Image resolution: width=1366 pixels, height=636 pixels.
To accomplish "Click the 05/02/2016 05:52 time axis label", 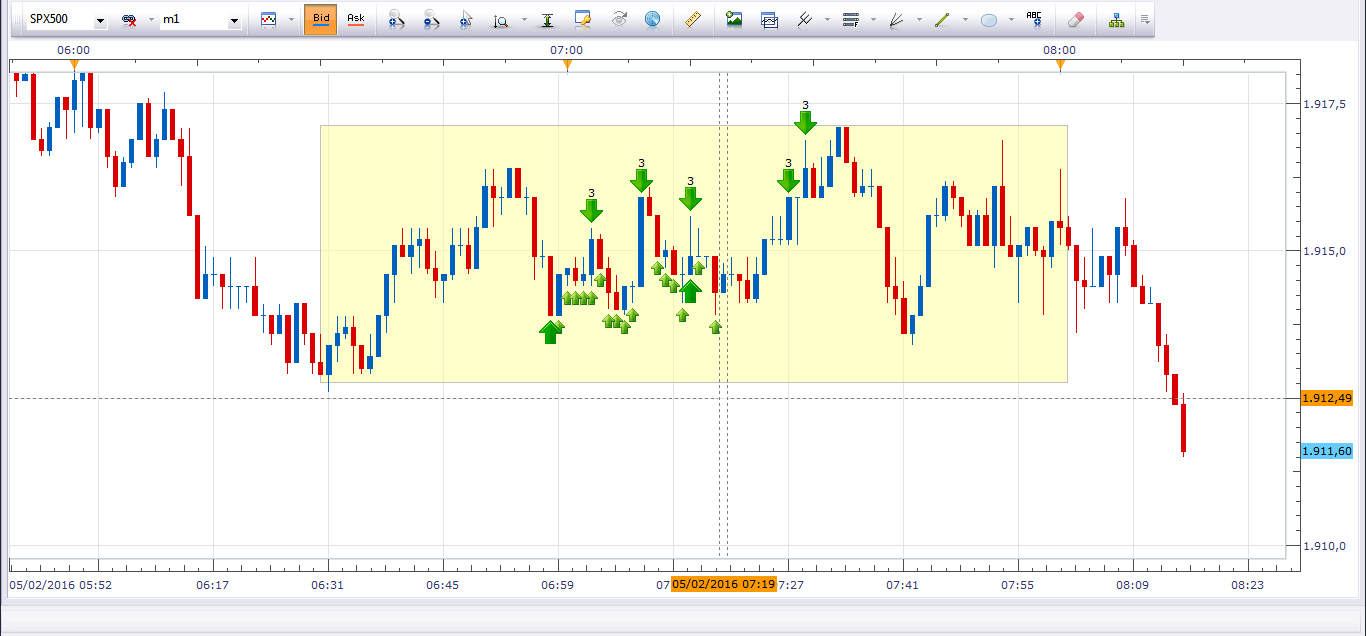I will [x=60, y=585].
